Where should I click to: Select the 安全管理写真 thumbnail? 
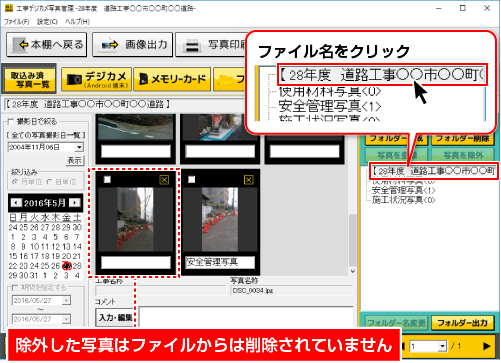pos(220,219)
